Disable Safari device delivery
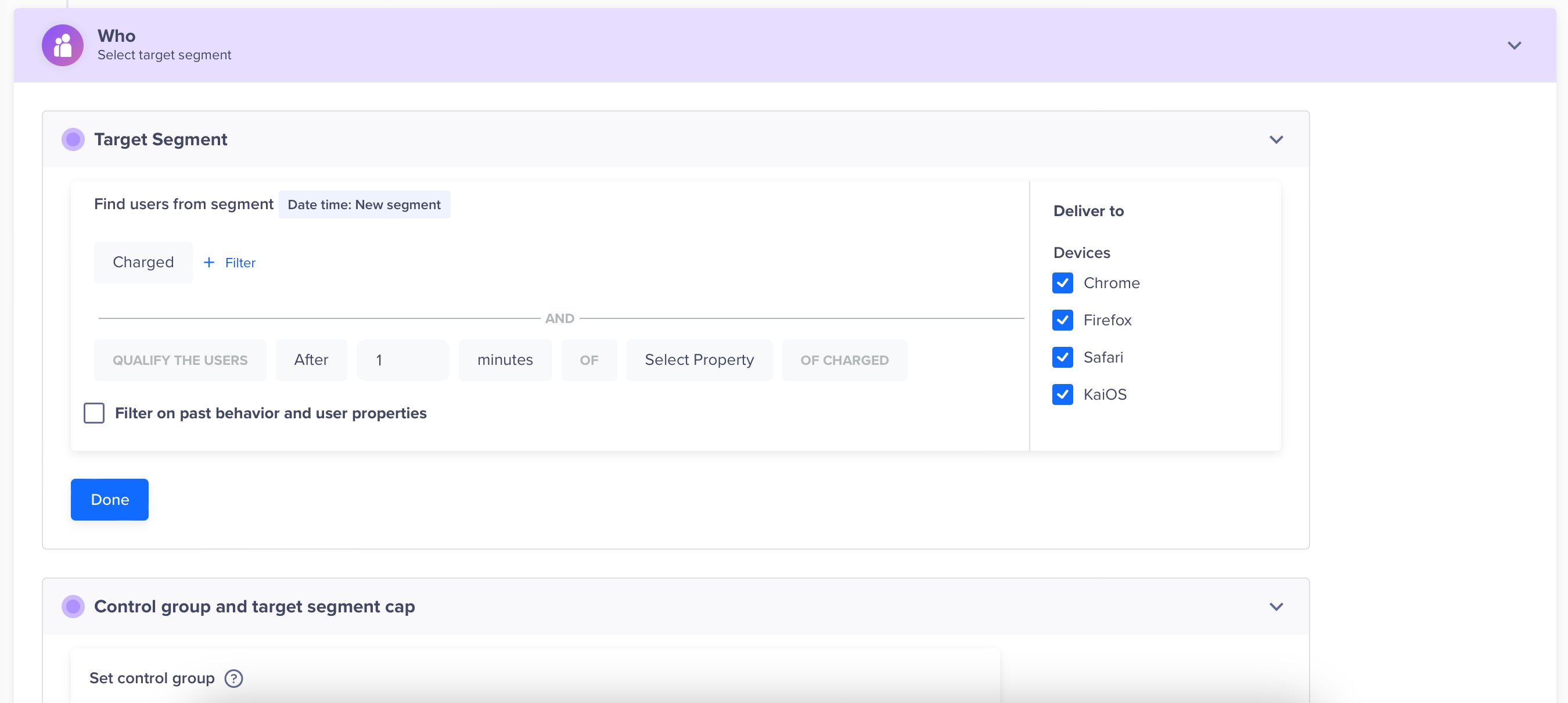 coord(1062,357)
